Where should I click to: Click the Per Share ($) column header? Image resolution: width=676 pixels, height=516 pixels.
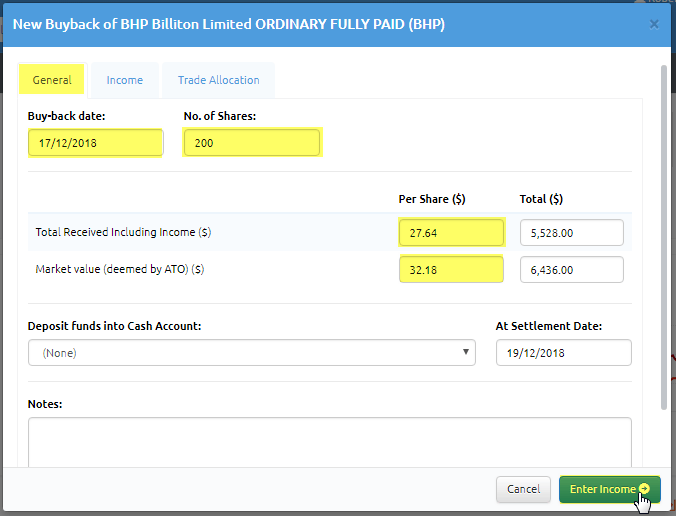click(x=432, y=199)
